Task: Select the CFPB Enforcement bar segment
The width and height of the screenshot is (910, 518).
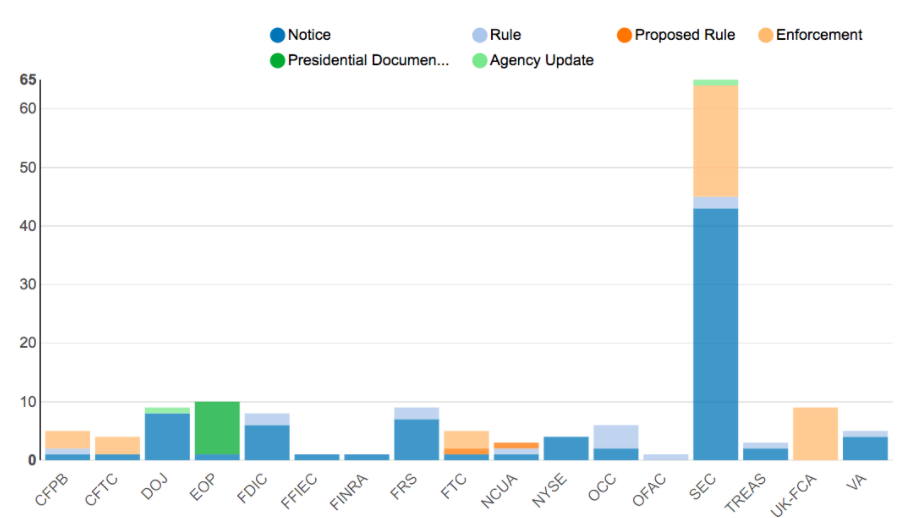Action: click(67, 440)
